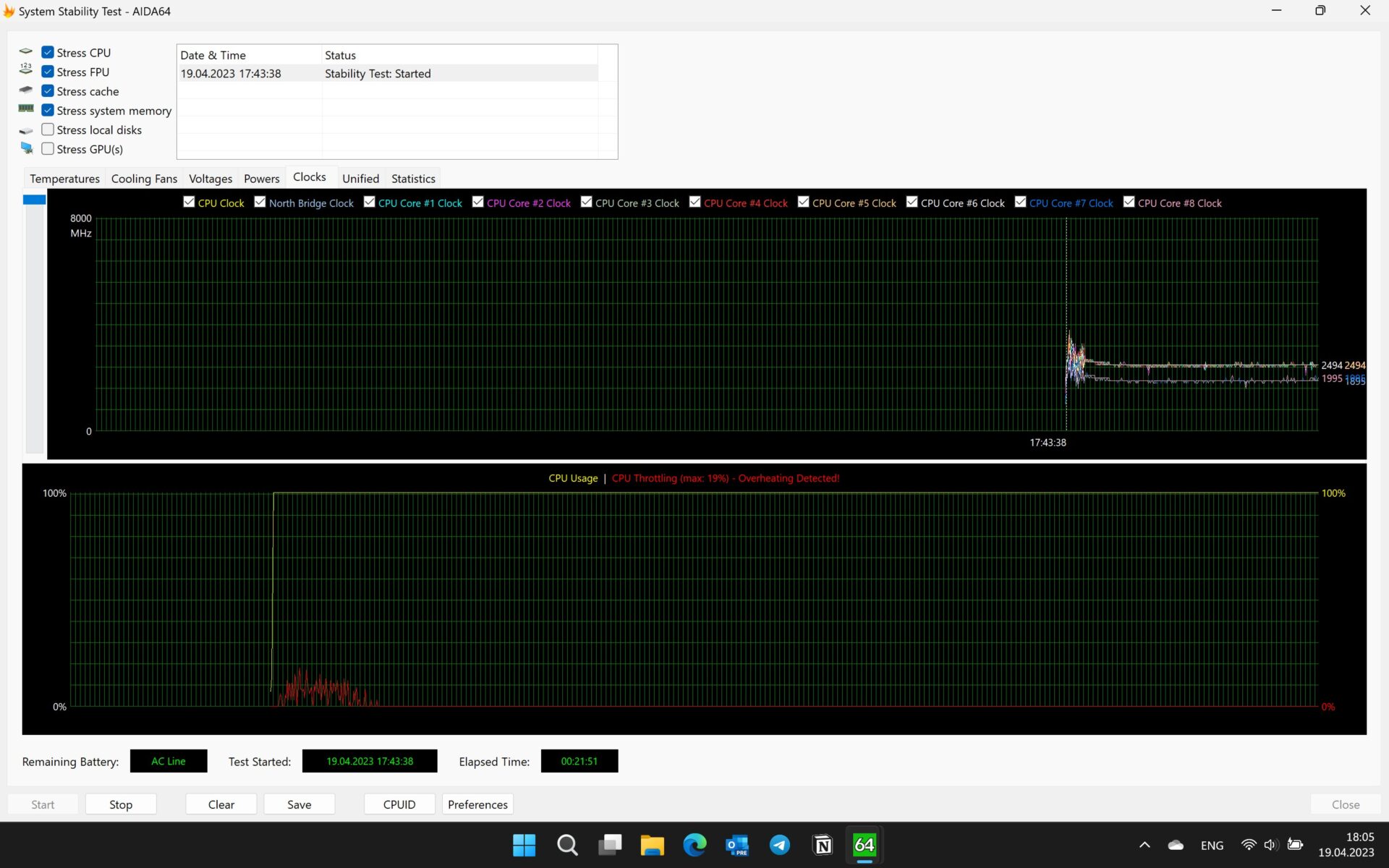Open Notion from the taskbar
1389x868 pixels.
(823, 845)
